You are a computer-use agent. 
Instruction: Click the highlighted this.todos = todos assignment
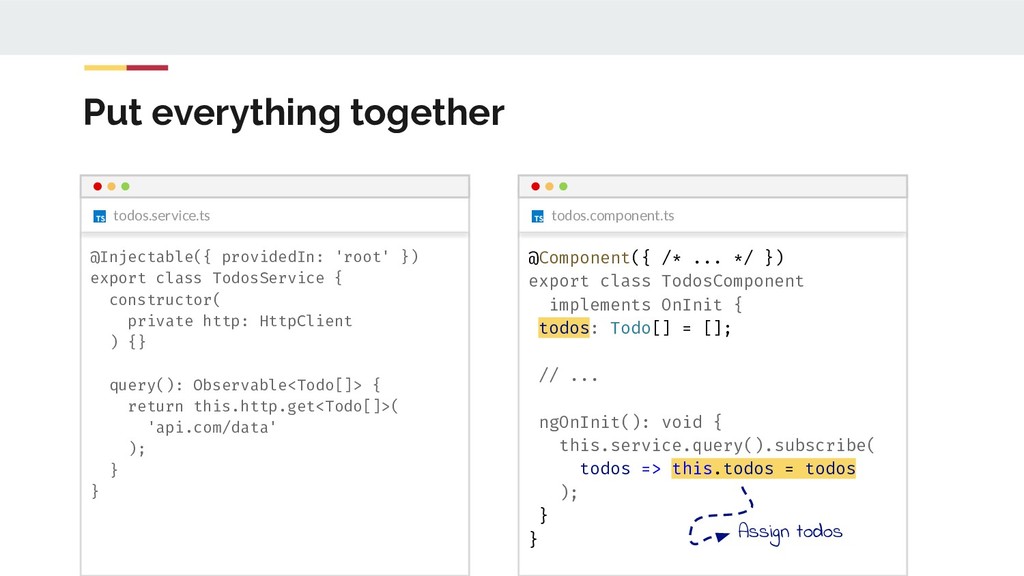764,468
